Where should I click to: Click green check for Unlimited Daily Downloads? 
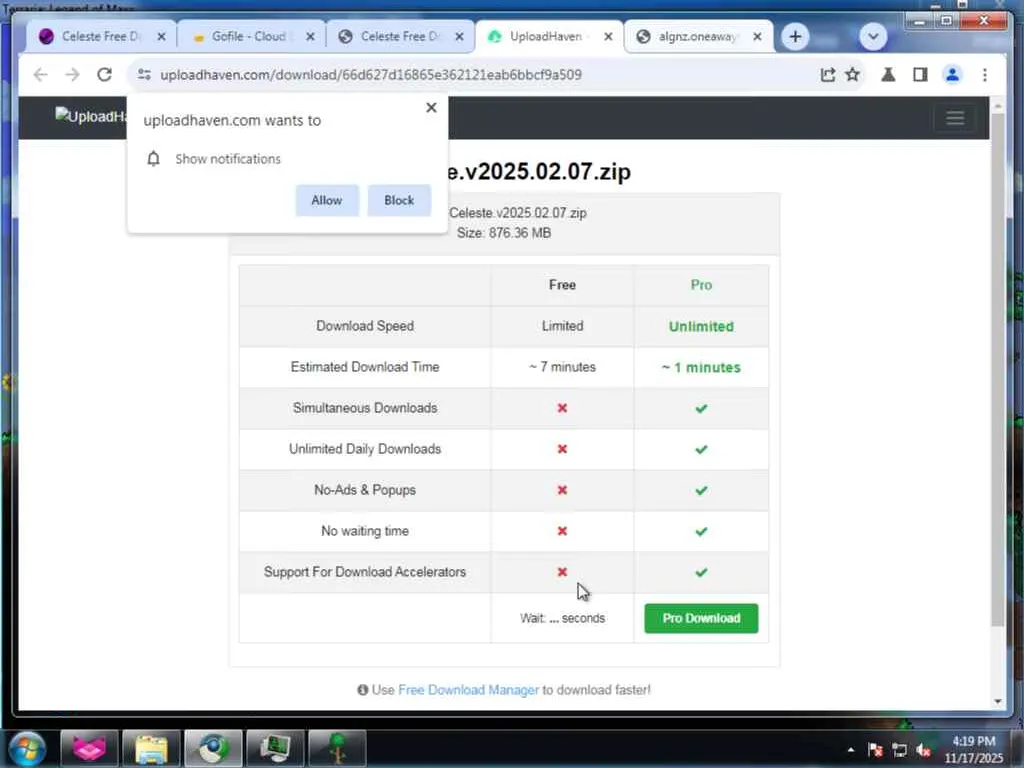tap(701, 449)
